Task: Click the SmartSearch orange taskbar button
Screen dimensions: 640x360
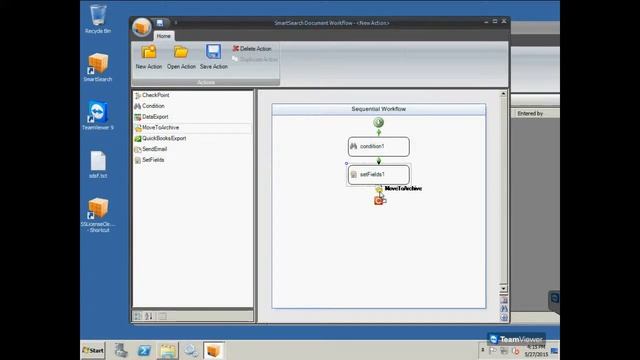Action: tap(213, 350)
